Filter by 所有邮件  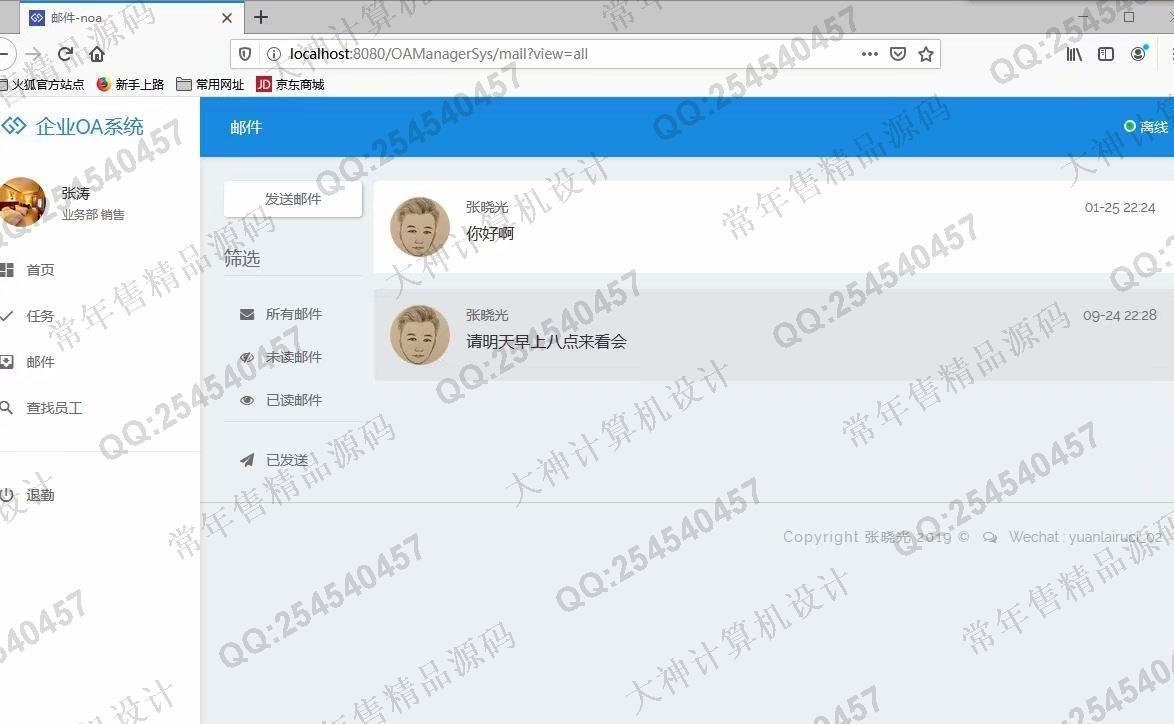[x=294, y=314]
